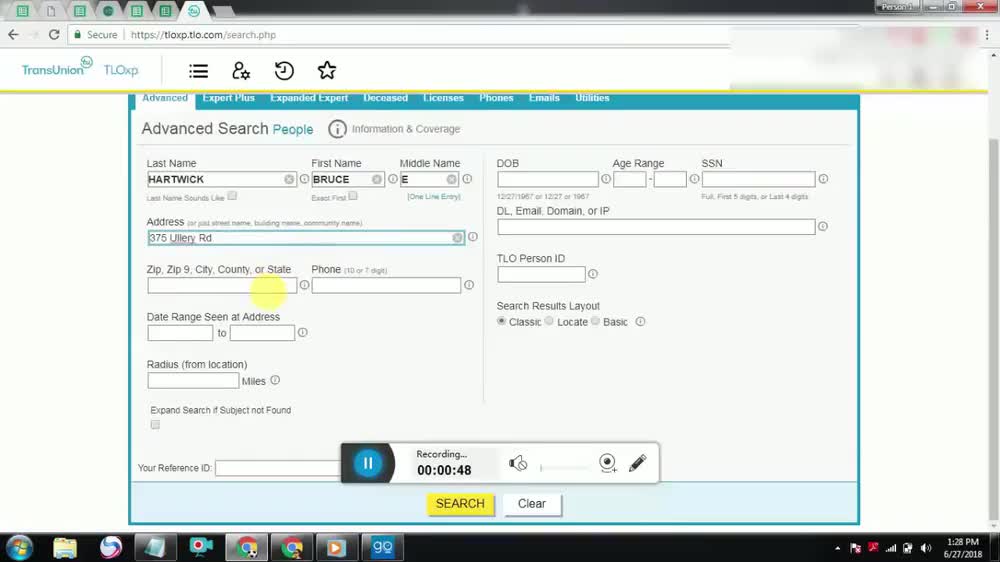Select Classic results layout
The width and height of the screenshot is (1000, 562).
click(x=501, y=321)
